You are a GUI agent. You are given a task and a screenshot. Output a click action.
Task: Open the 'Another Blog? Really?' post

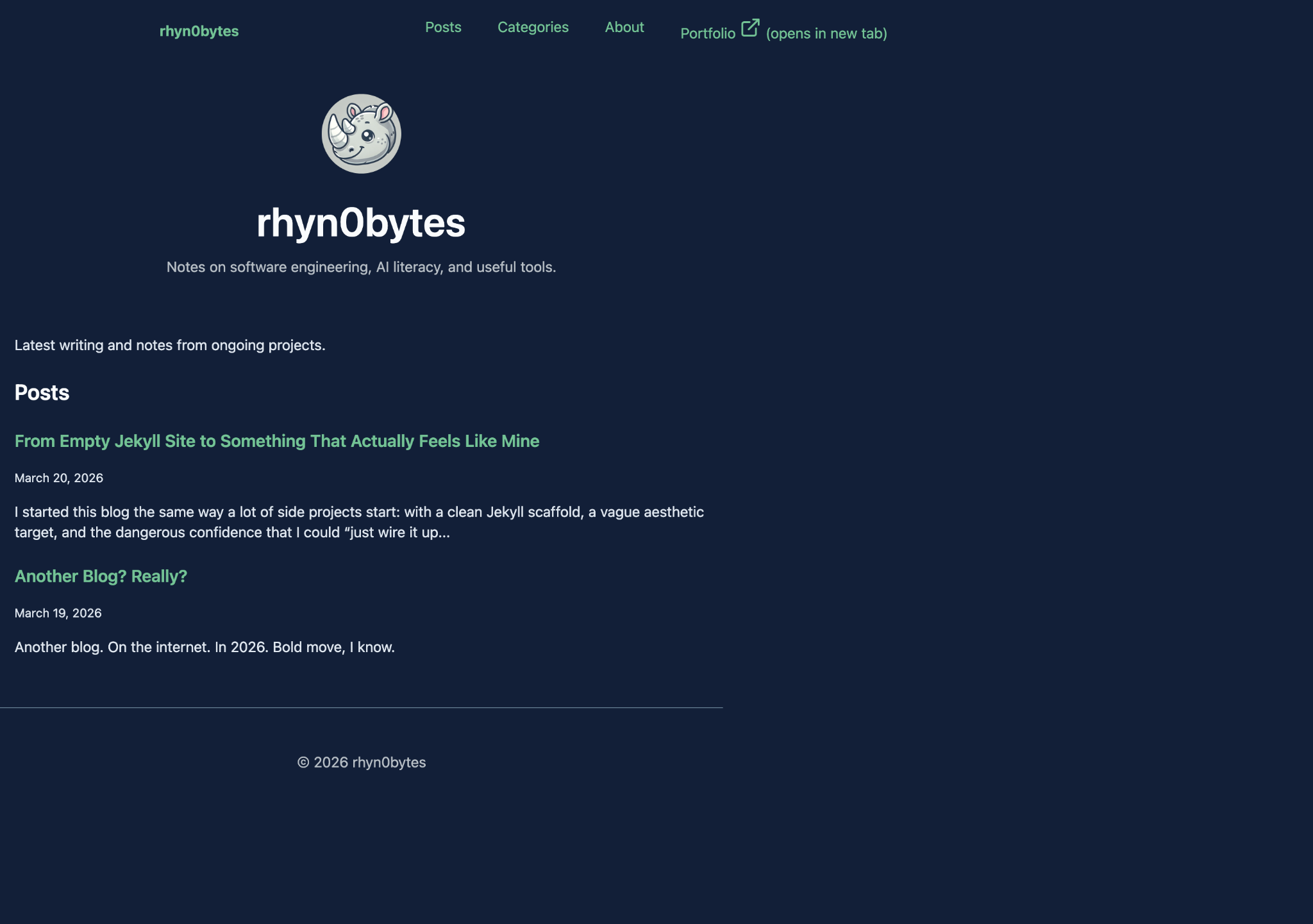(x=101, y=576)
